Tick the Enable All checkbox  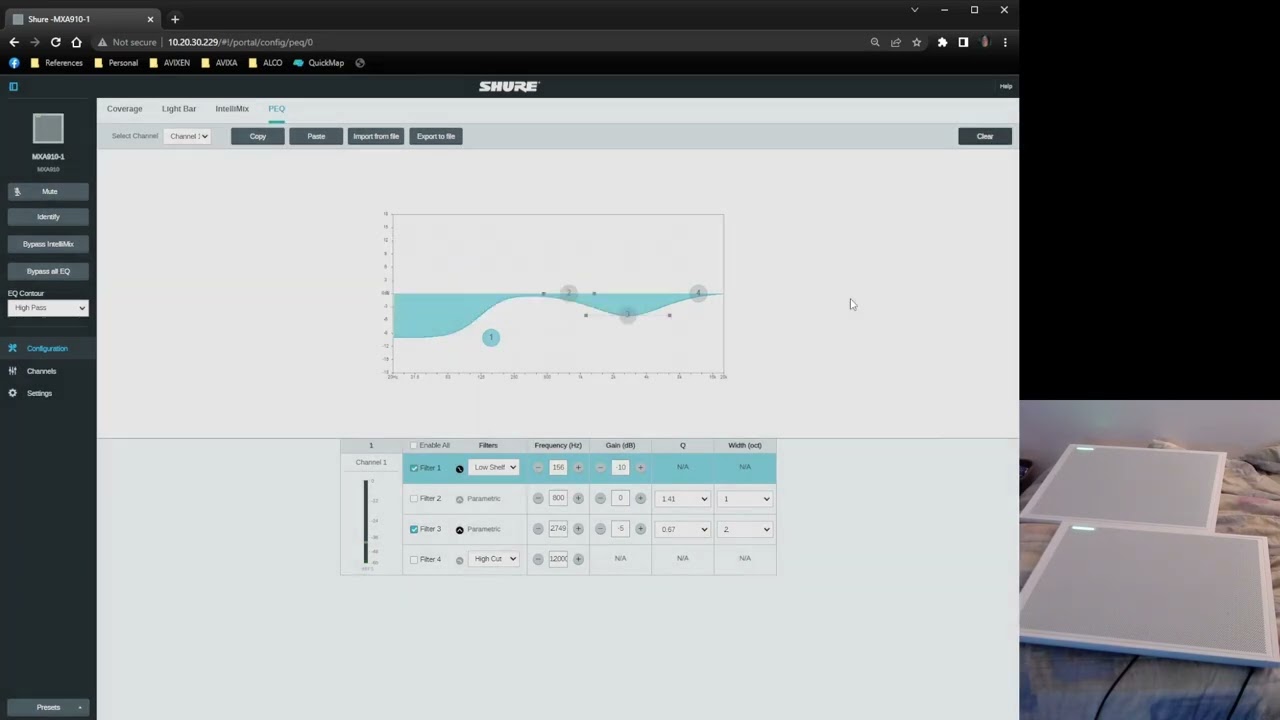click(x=414, y=445)
